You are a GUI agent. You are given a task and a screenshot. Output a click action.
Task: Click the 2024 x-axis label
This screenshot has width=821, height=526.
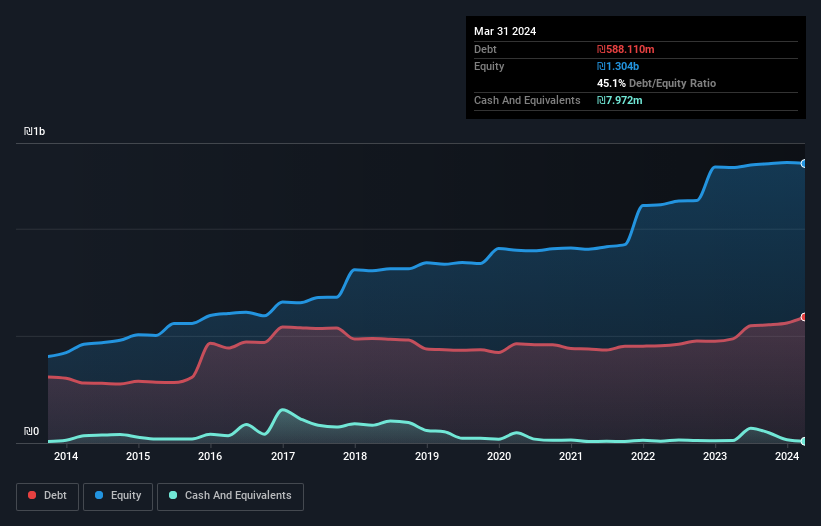coord(787,456)
